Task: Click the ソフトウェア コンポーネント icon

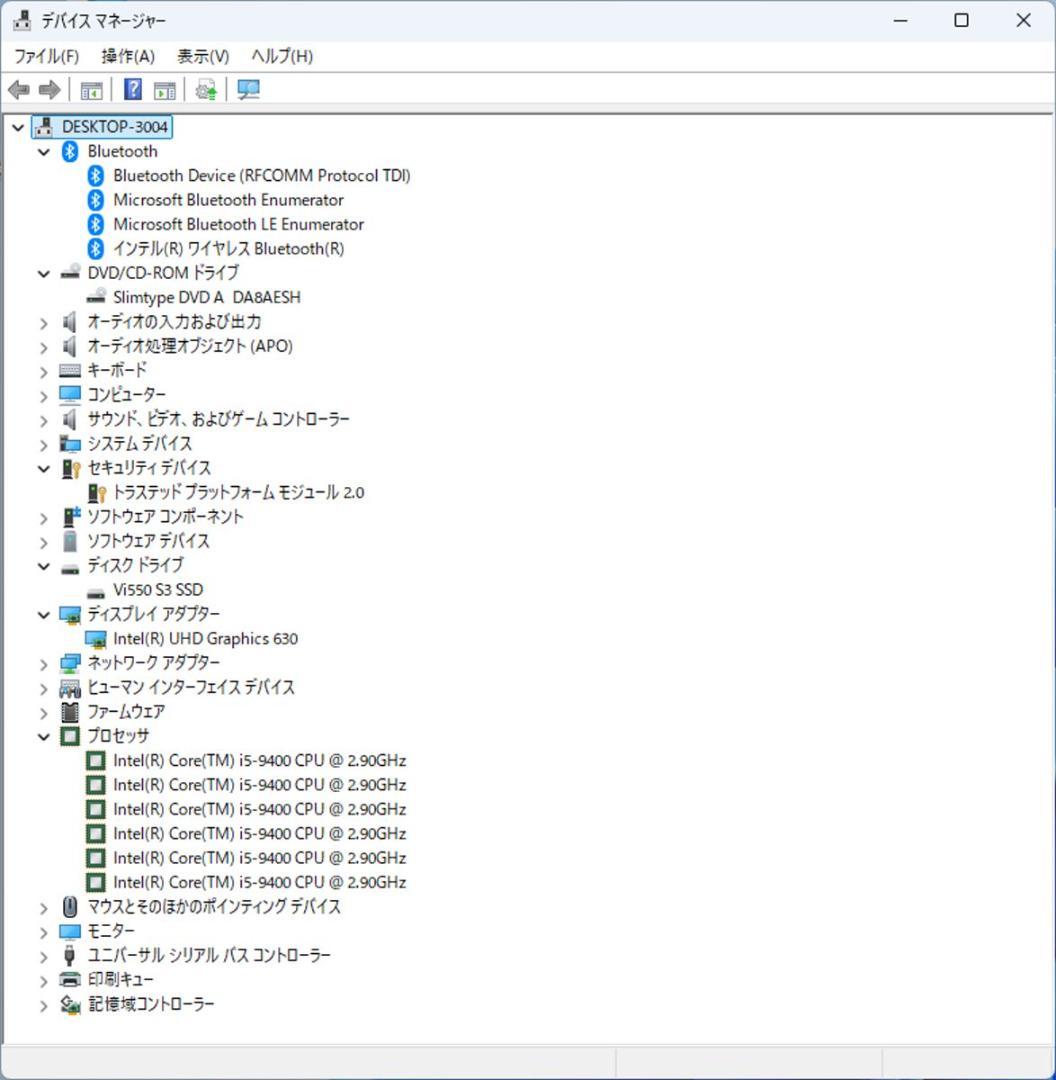Action: click(x=71, y=517)
